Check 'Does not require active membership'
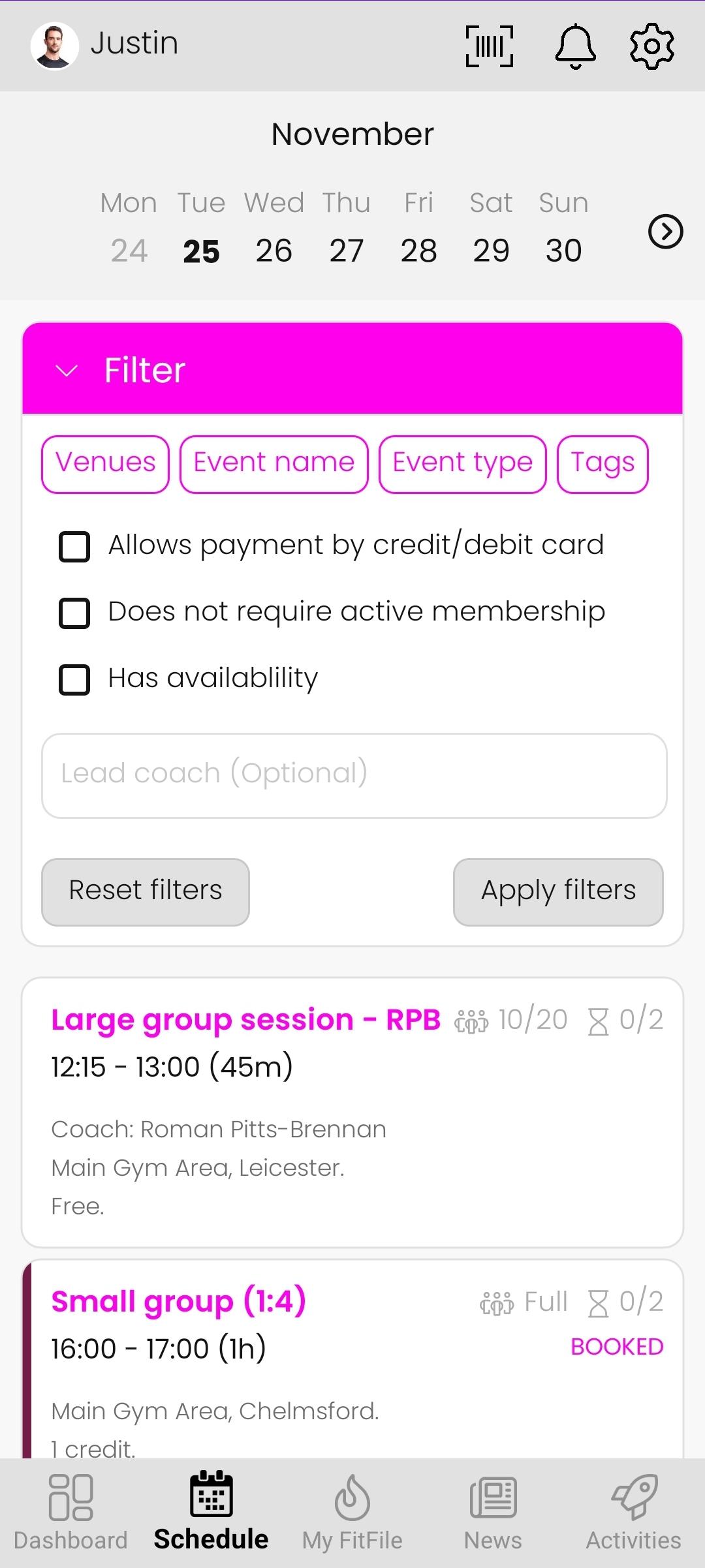 pos(74,613)
